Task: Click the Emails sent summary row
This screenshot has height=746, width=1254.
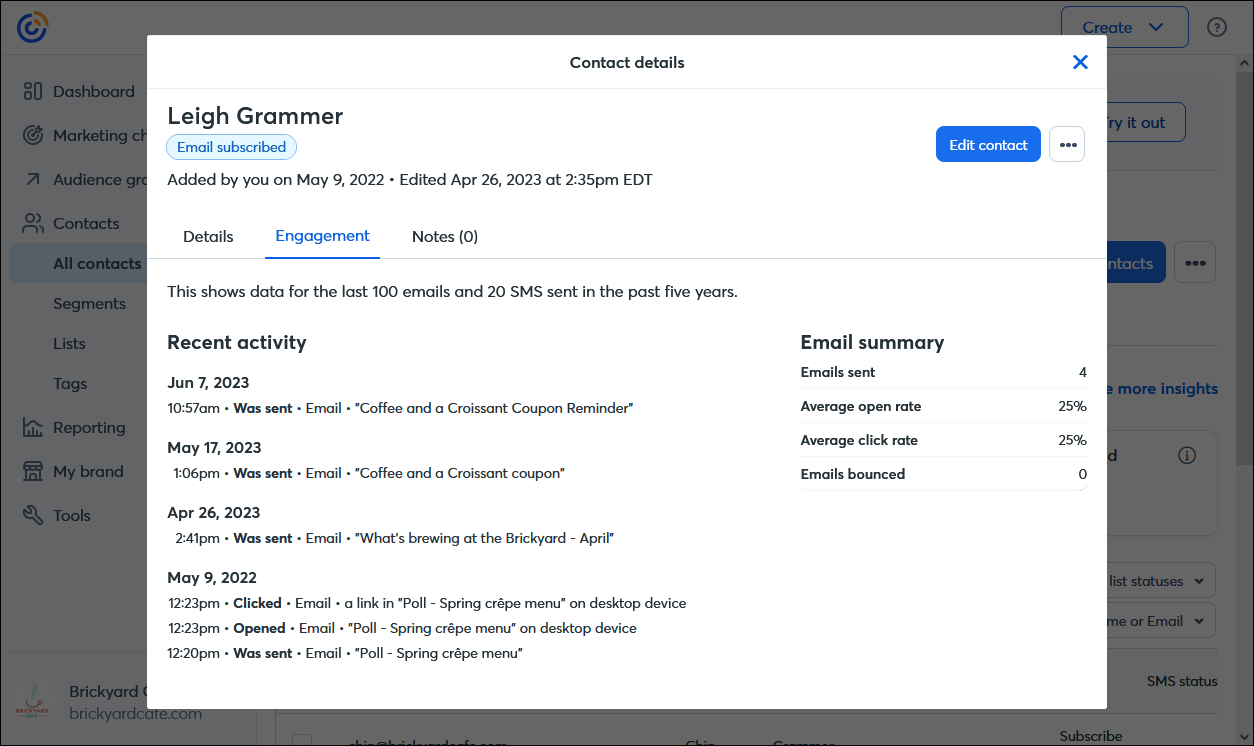Action: [x=943, y=372]
